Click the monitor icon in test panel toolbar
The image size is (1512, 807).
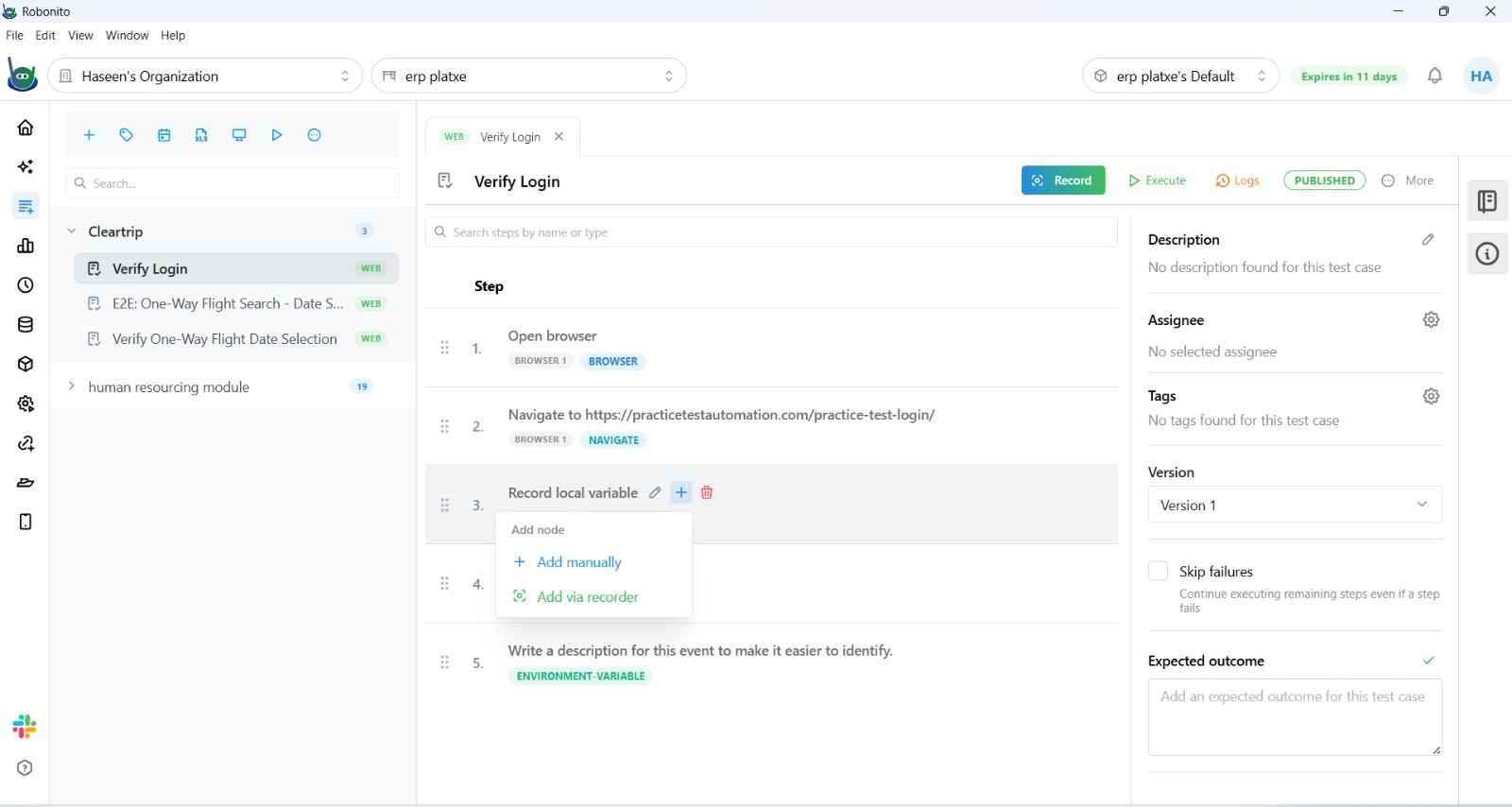click(239, 135)
